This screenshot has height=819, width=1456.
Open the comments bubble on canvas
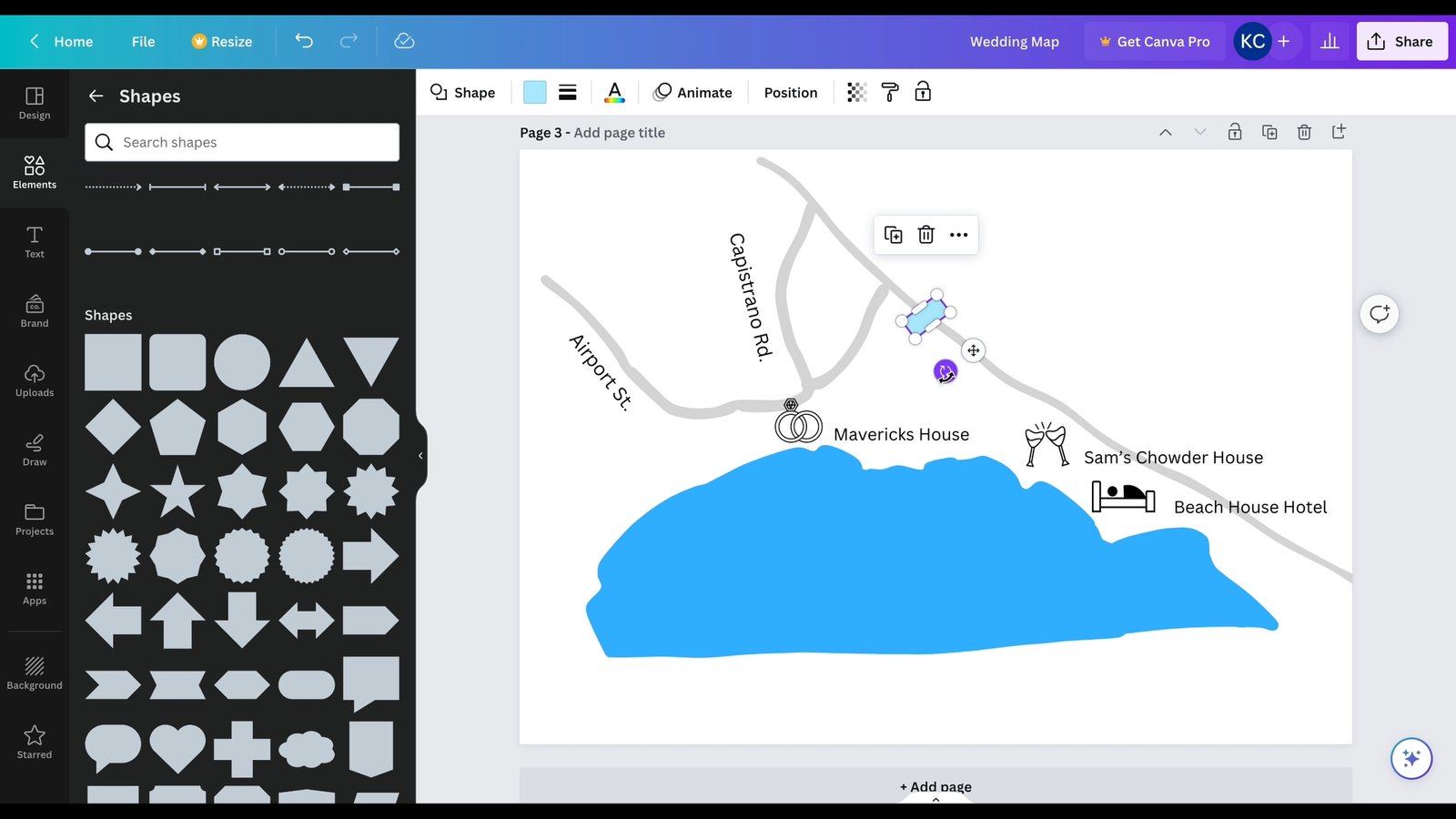coord(1380,313)
